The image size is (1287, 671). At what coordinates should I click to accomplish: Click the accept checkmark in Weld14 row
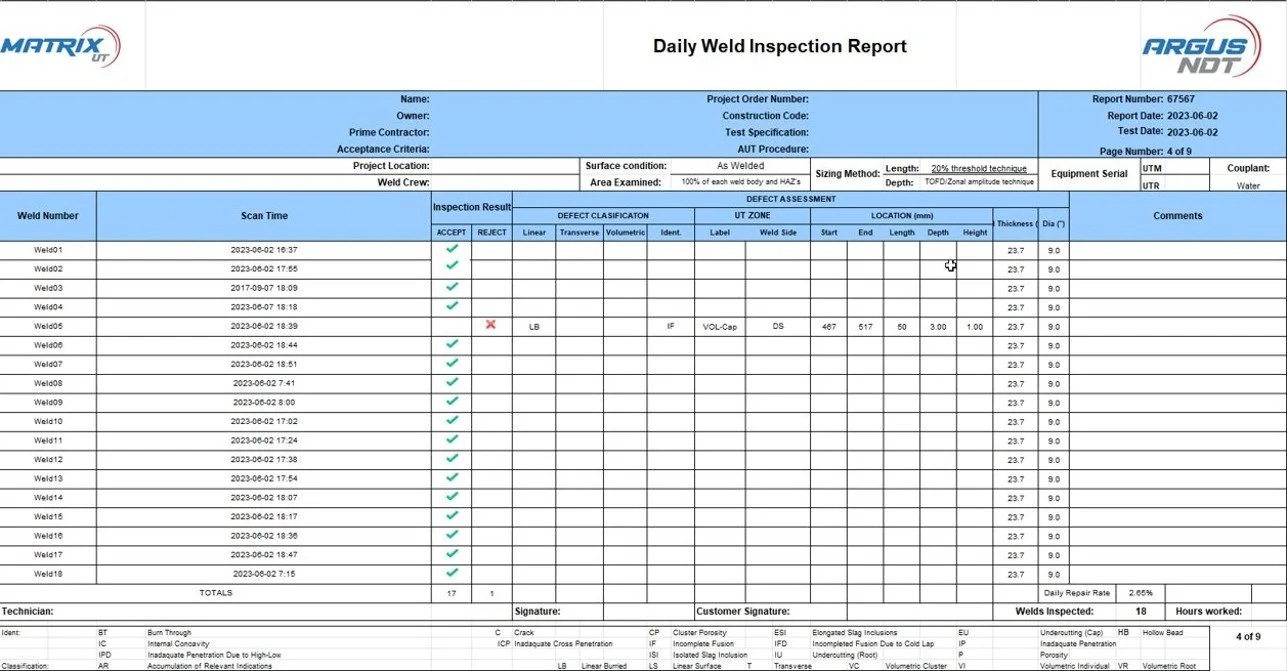[451, 495]
